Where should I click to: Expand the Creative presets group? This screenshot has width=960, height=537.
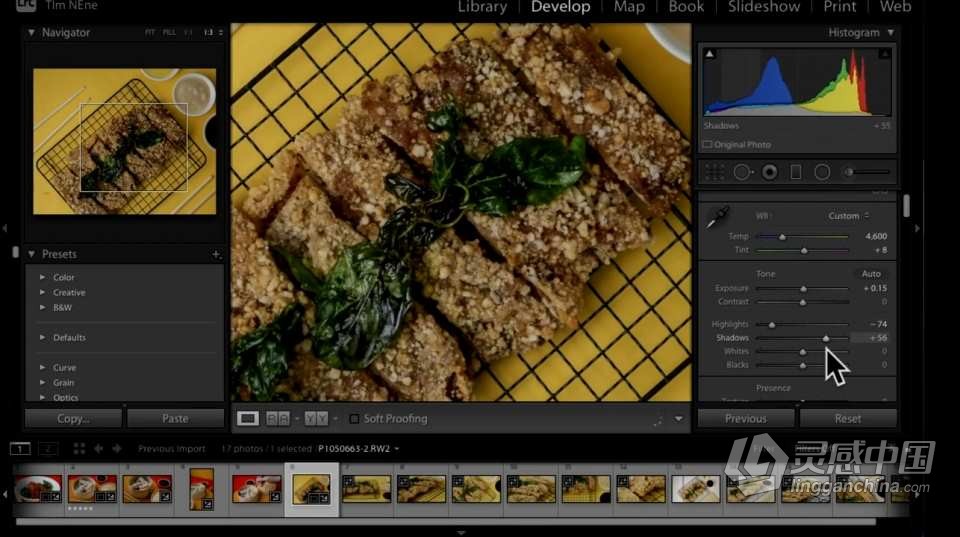coord(42,293)
